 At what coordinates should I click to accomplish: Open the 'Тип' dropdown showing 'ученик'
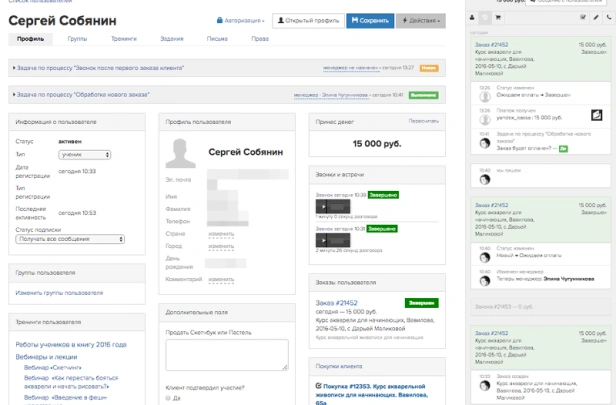84,155
